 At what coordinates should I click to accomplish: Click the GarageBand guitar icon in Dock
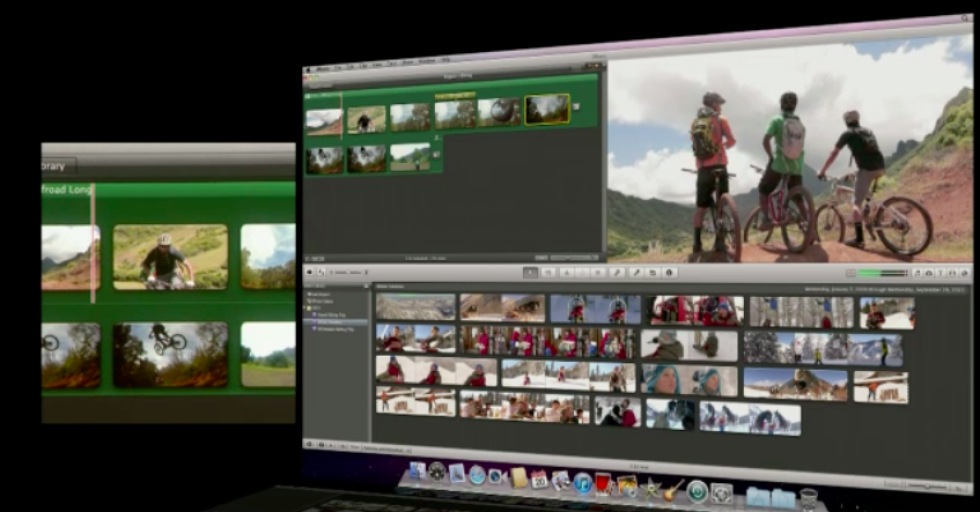click(674, 488)
